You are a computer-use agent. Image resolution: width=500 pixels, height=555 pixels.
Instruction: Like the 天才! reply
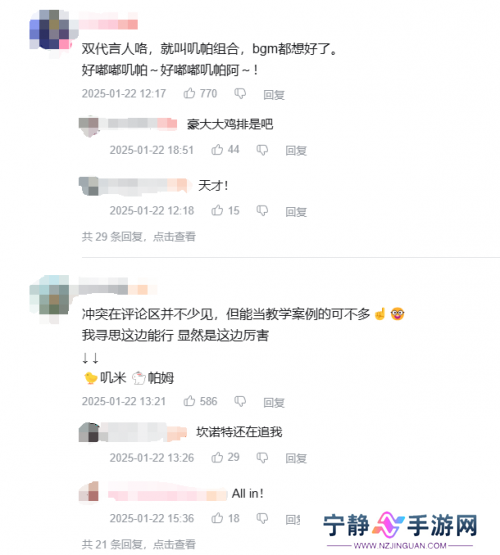tap(217, 211)
